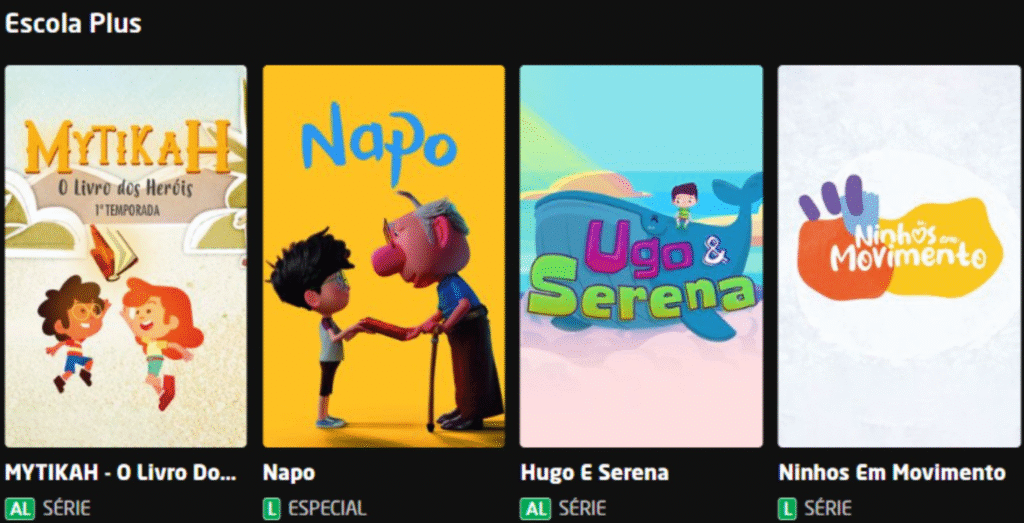Click the SÉRIE label under Ninhos Em Movimento

coord(827,508)
